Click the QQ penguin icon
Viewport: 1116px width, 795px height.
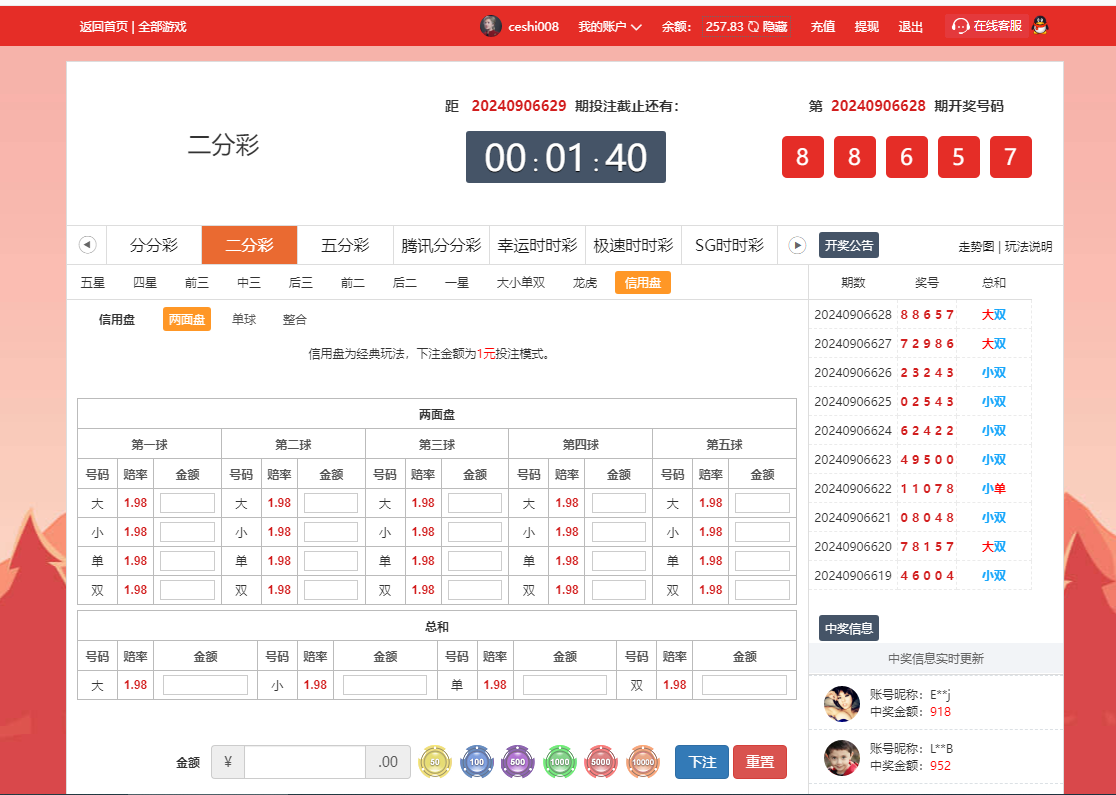point(1040,26)
